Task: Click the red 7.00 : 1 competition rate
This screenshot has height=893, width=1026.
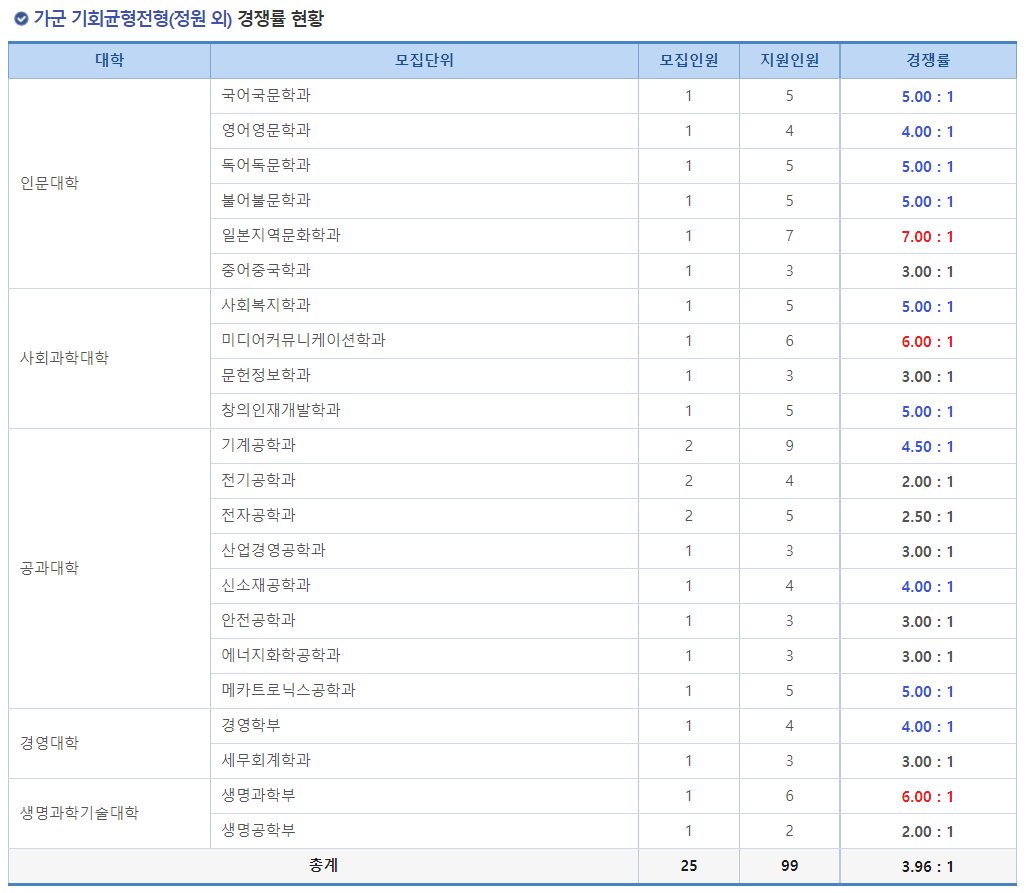Action: [x=927, y=235]
